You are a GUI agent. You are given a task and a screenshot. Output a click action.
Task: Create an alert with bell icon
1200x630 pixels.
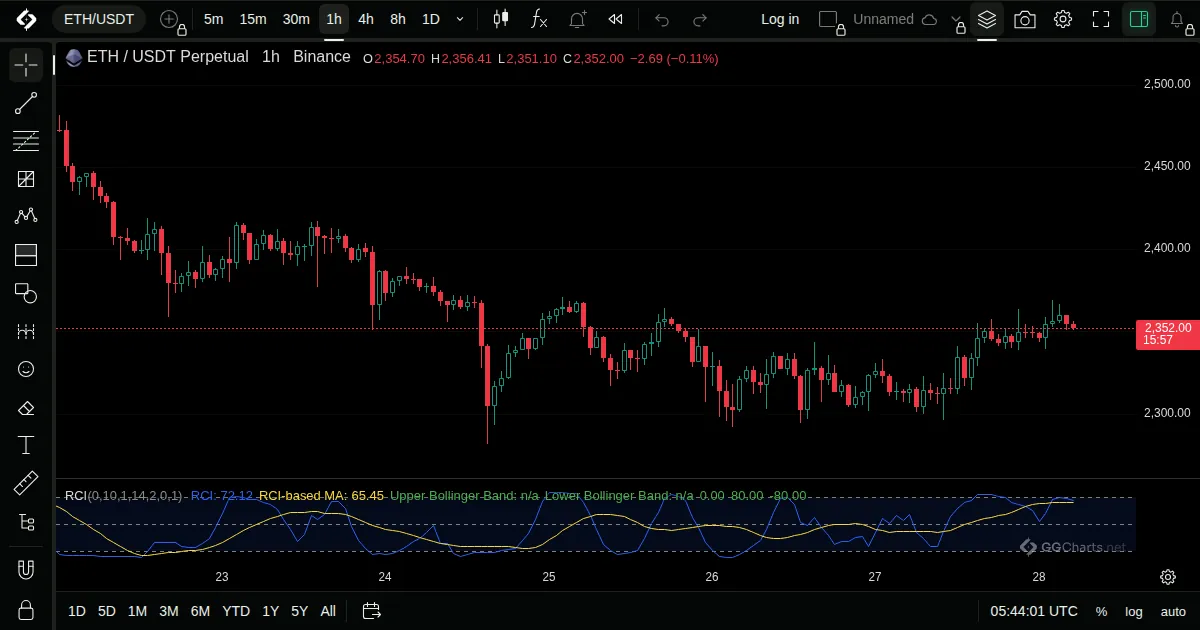coord(577,19)
